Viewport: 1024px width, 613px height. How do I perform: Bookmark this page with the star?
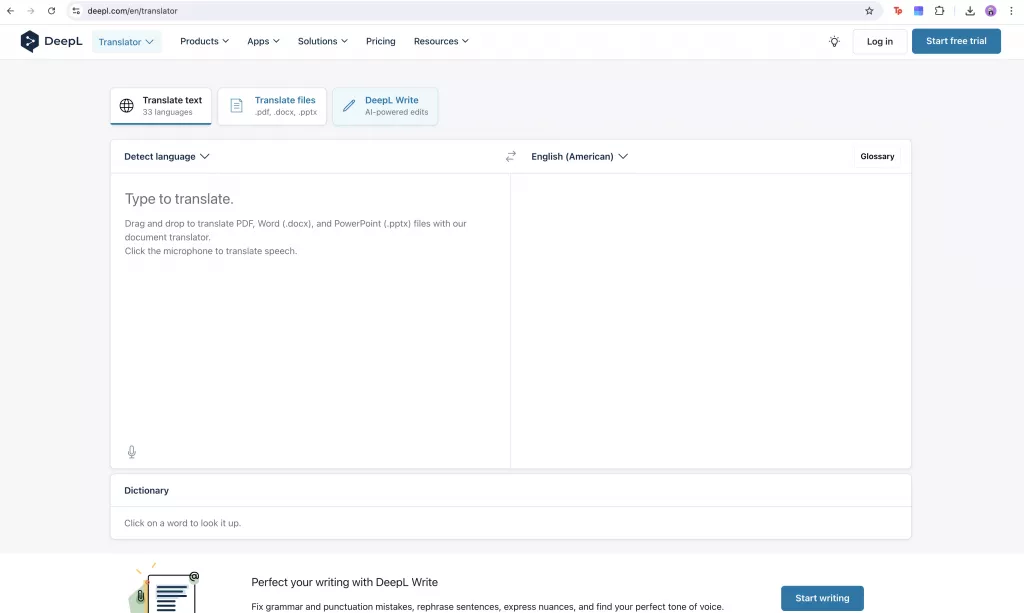pyautogui.click(x=869, y=11)
